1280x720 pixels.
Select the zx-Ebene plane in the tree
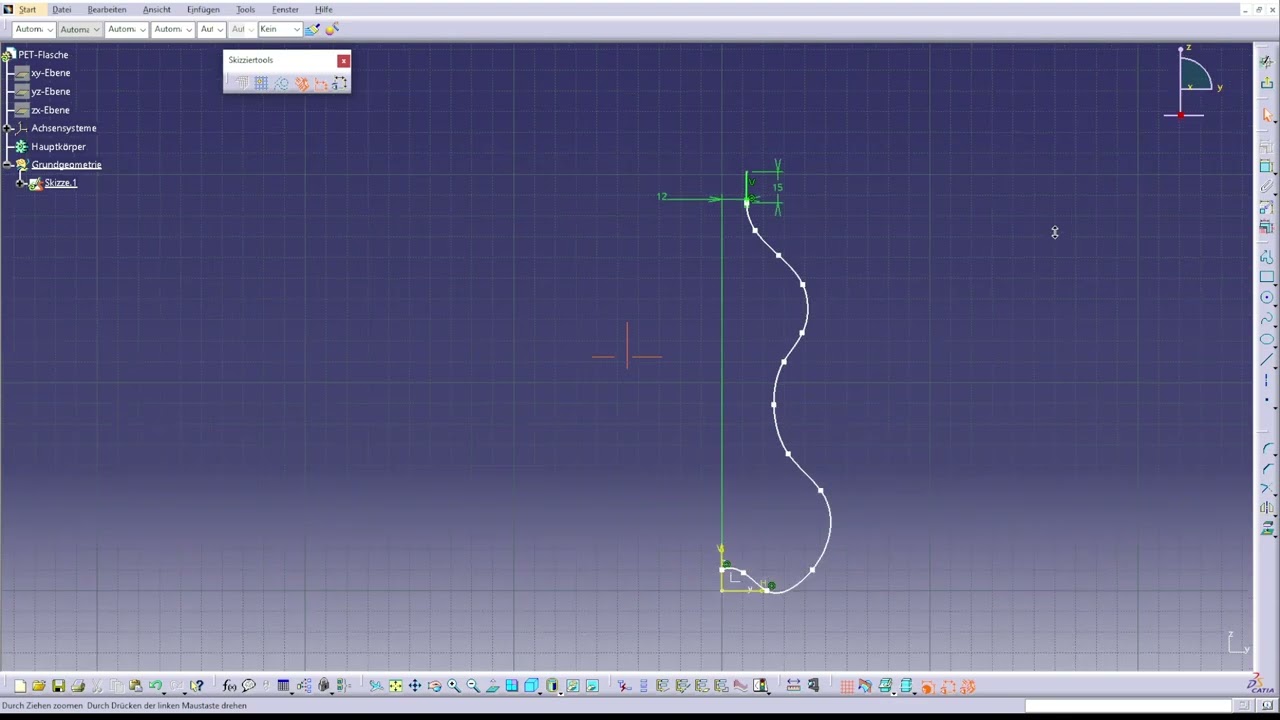tap(51, 110)
